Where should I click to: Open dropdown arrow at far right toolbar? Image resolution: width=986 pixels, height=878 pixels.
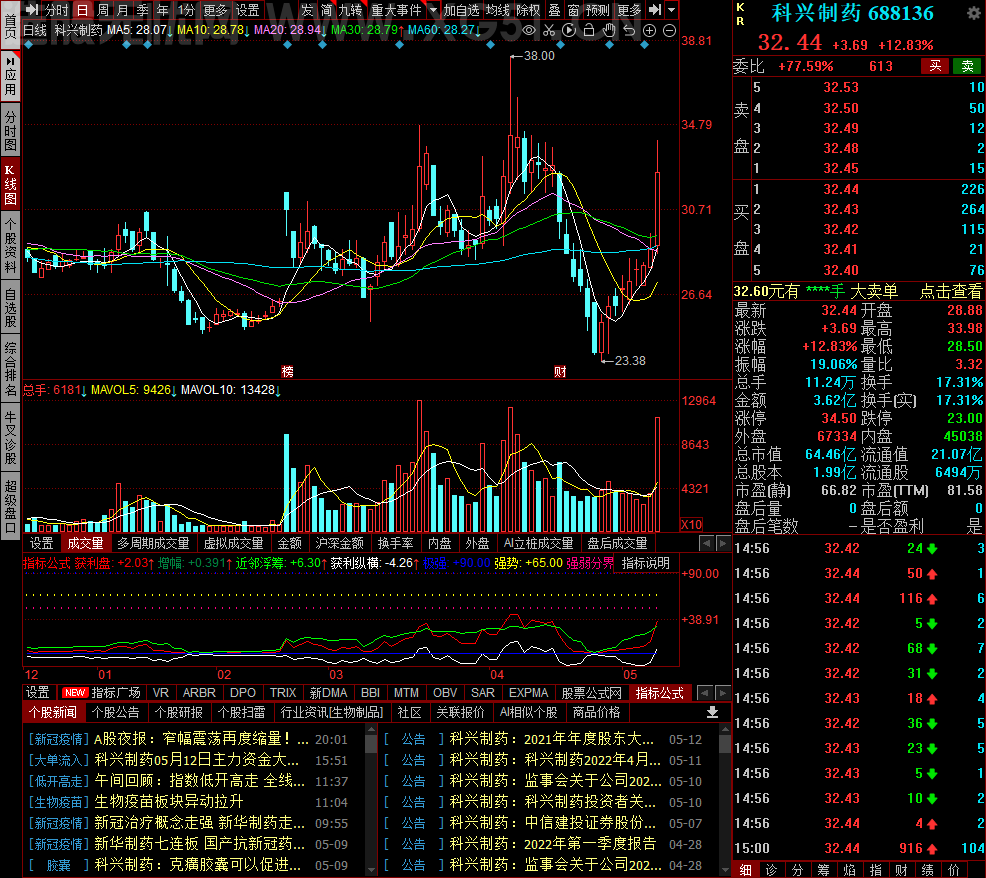(x=672, y=9)
